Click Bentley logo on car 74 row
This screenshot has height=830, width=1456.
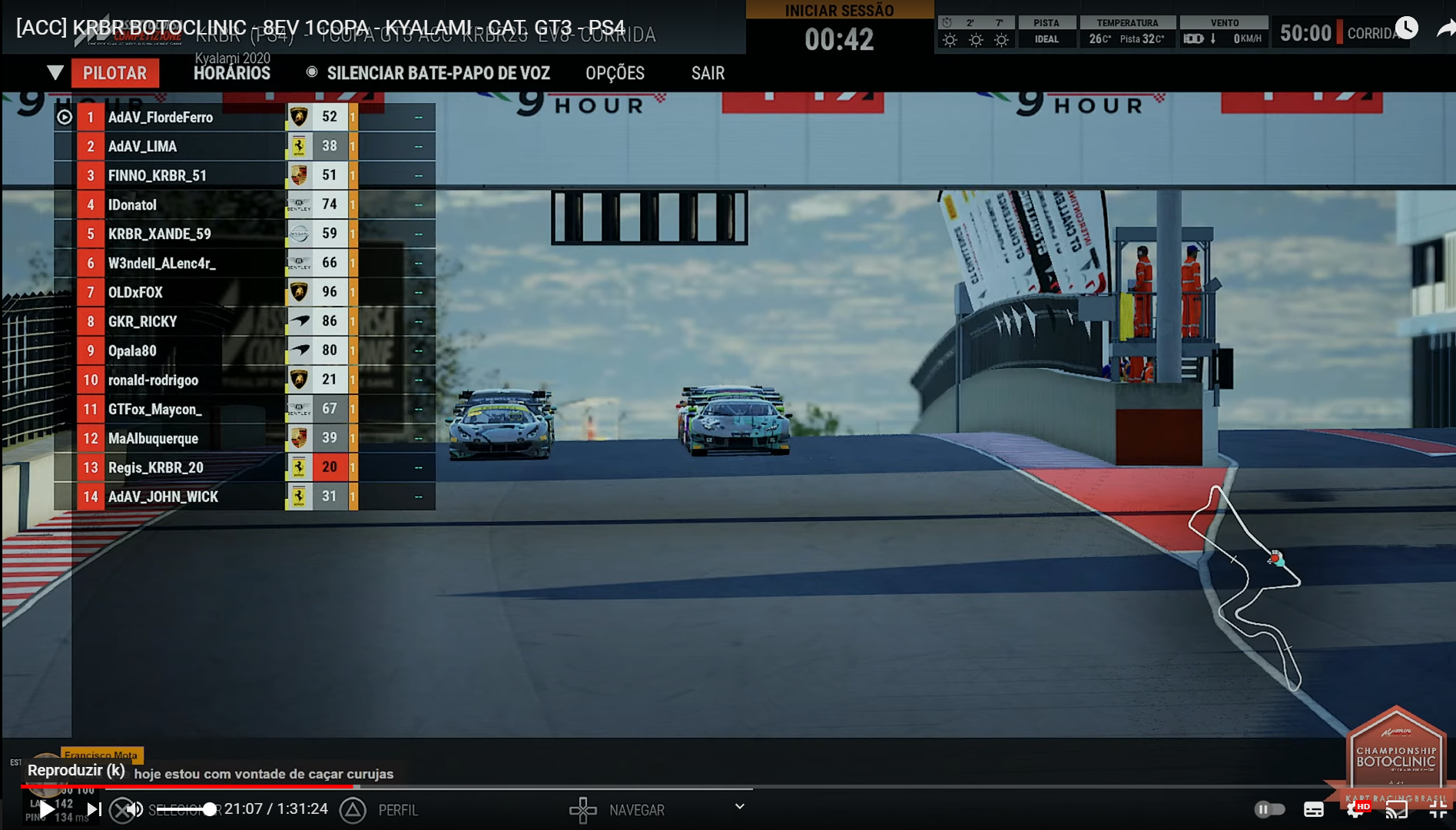click(299, 204)
